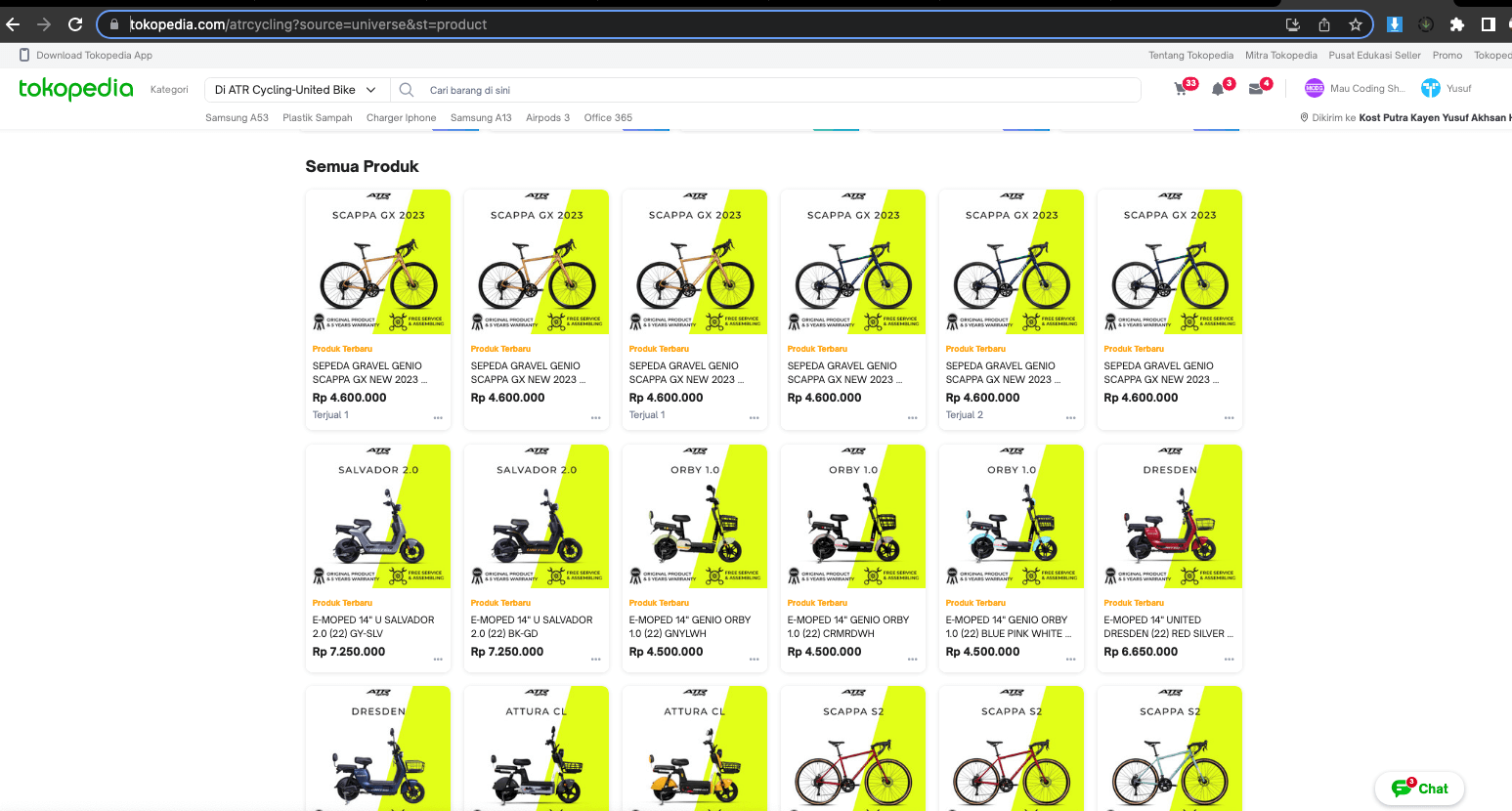Open E-MOPED Salvador 2.0 GY-SLV product image

click(378, 517)
